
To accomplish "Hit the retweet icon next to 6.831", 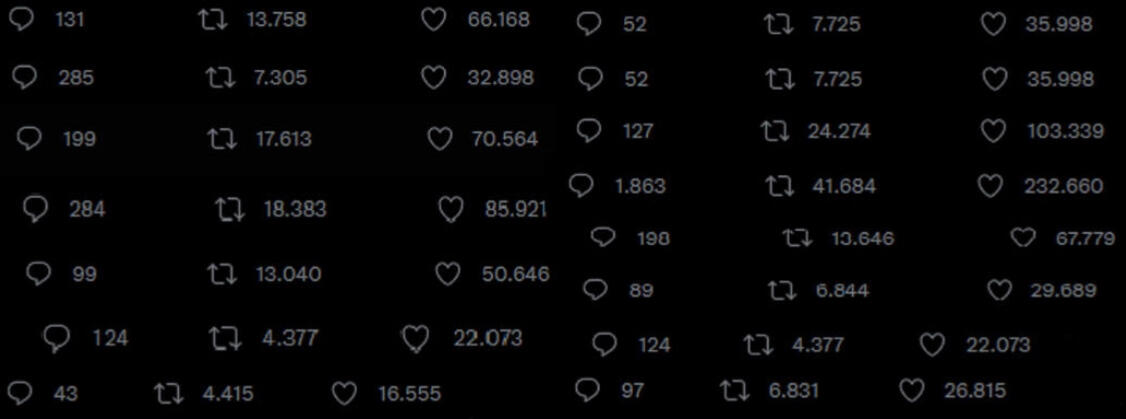I will [x=735, y=390].
